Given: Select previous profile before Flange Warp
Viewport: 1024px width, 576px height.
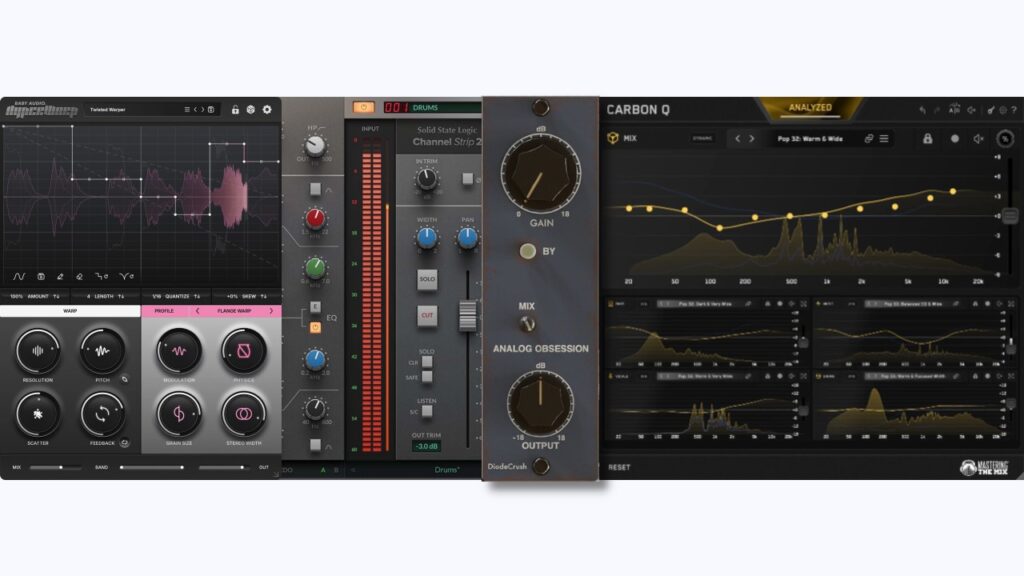Looking at the screenshot, I should pos(197,312).
